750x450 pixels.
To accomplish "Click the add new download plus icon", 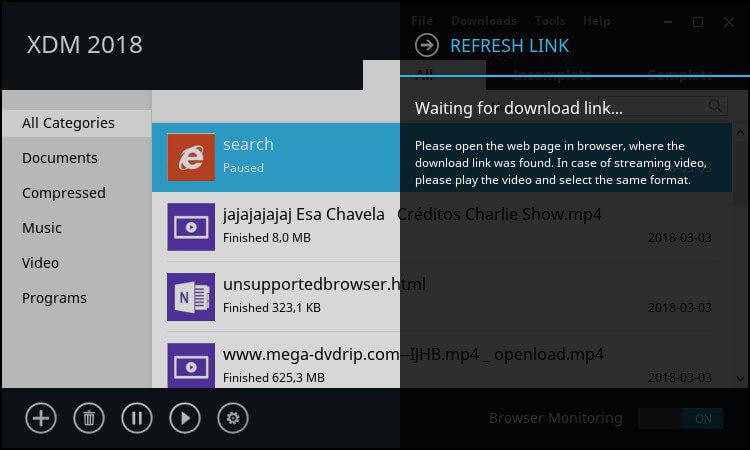I will pos(41,418).
